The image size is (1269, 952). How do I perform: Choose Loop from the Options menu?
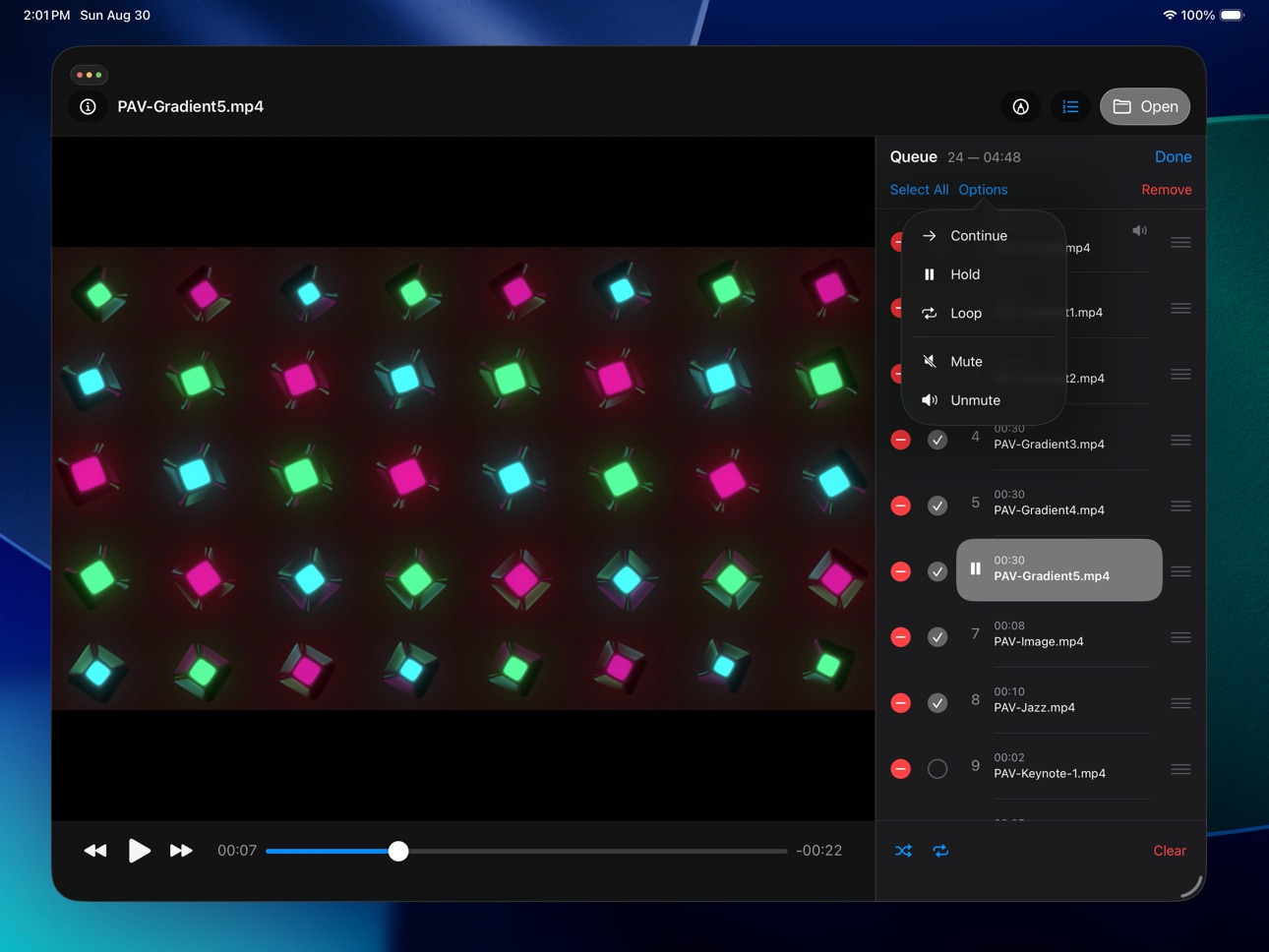(x=983, y=313)
